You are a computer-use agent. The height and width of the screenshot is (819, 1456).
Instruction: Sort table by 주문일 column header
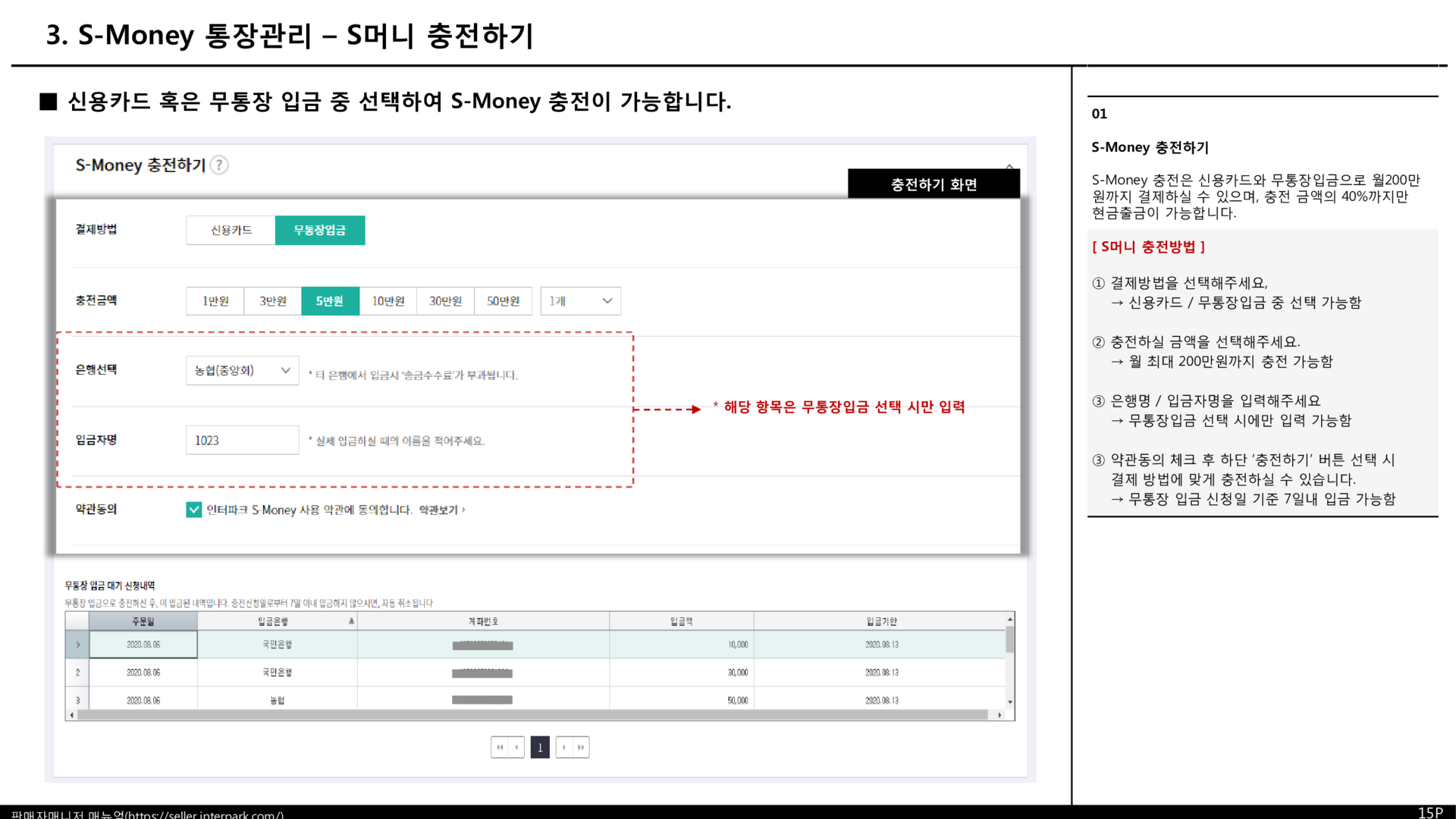(143, 621)
